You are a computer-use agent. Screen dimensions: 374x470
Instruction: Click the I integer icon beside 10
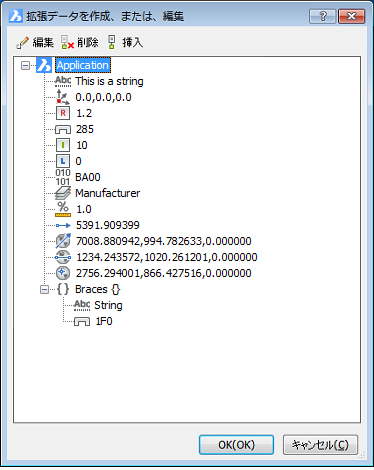tap(63, 145)
